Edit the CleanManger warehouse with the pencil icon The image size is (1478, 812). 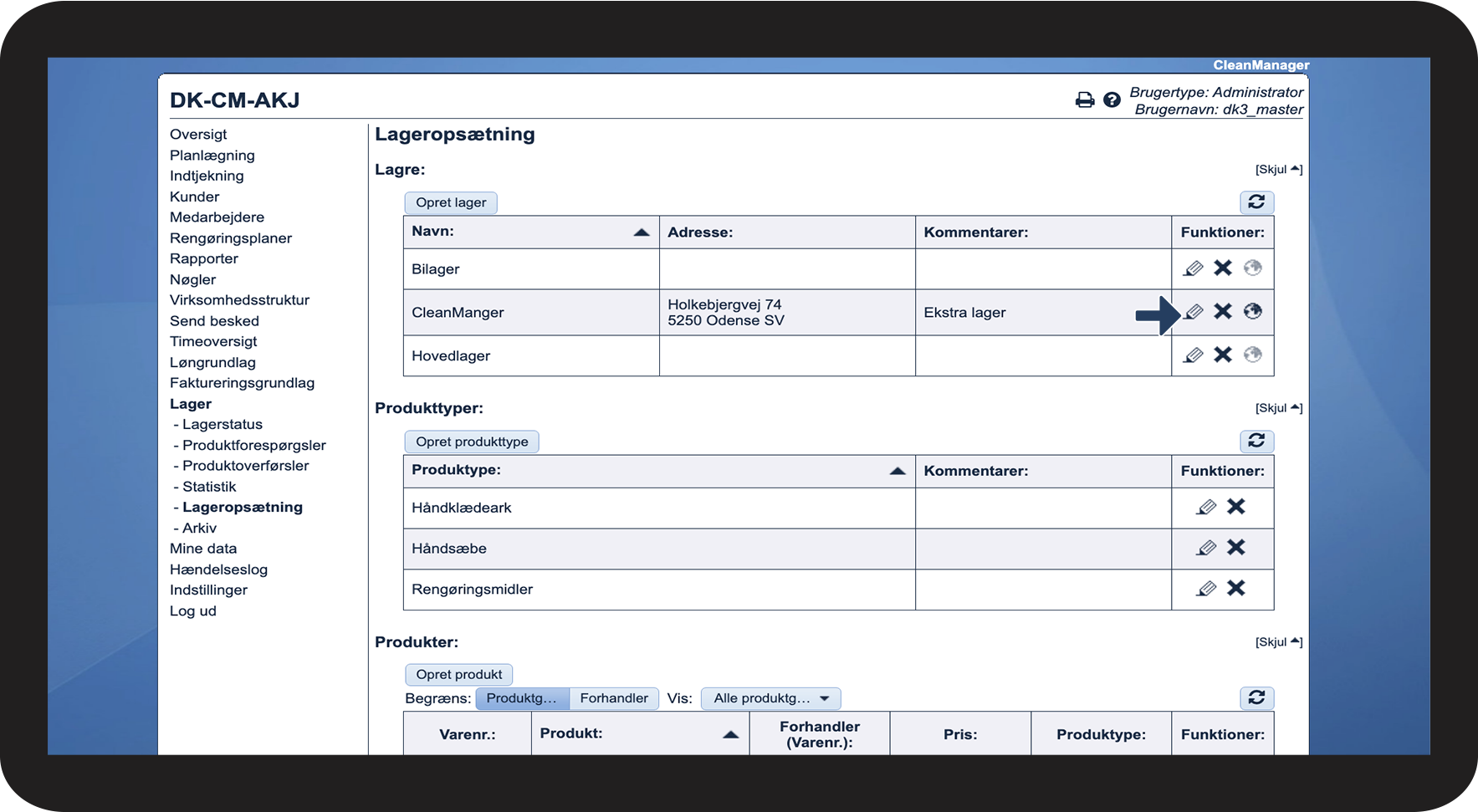(1194, 312)
